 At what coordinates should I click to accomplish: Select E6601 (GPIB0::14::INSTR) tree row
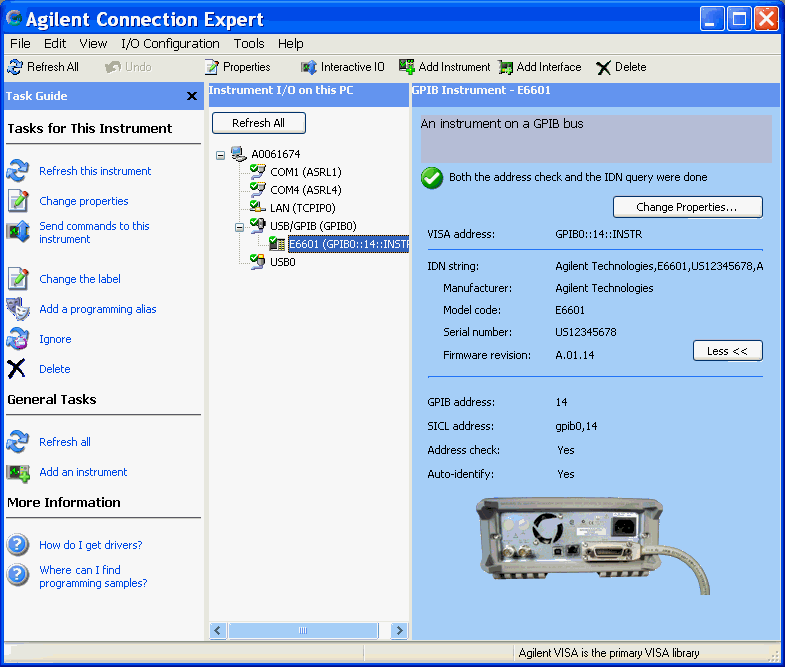[x=348, y=244]
